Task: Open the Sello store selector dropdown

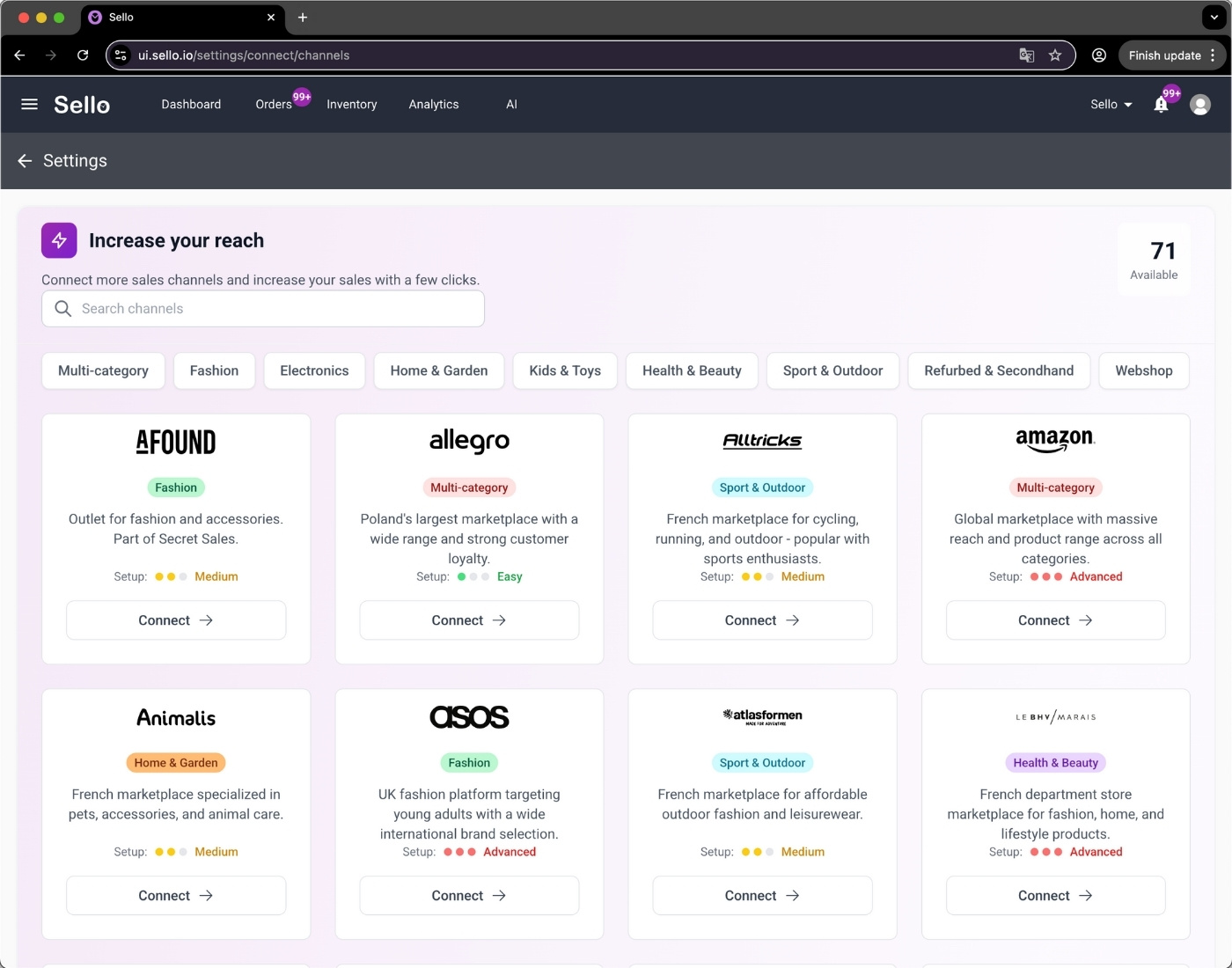Action: [x=1110, y=104]
